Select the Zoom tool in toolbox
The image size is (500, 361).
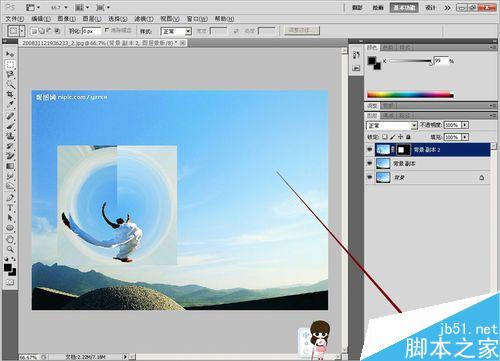tap(10, 249)
